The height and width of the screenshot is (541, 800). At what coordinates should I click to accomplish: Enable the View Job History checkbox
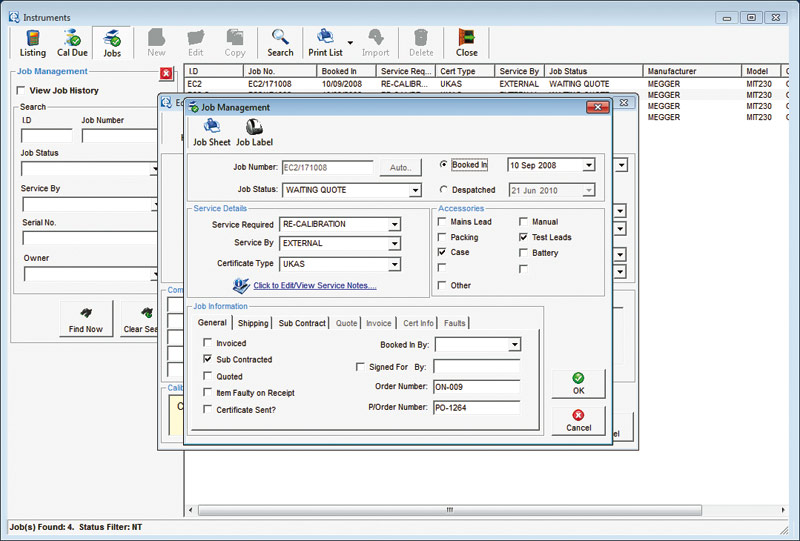pos(22,91)
